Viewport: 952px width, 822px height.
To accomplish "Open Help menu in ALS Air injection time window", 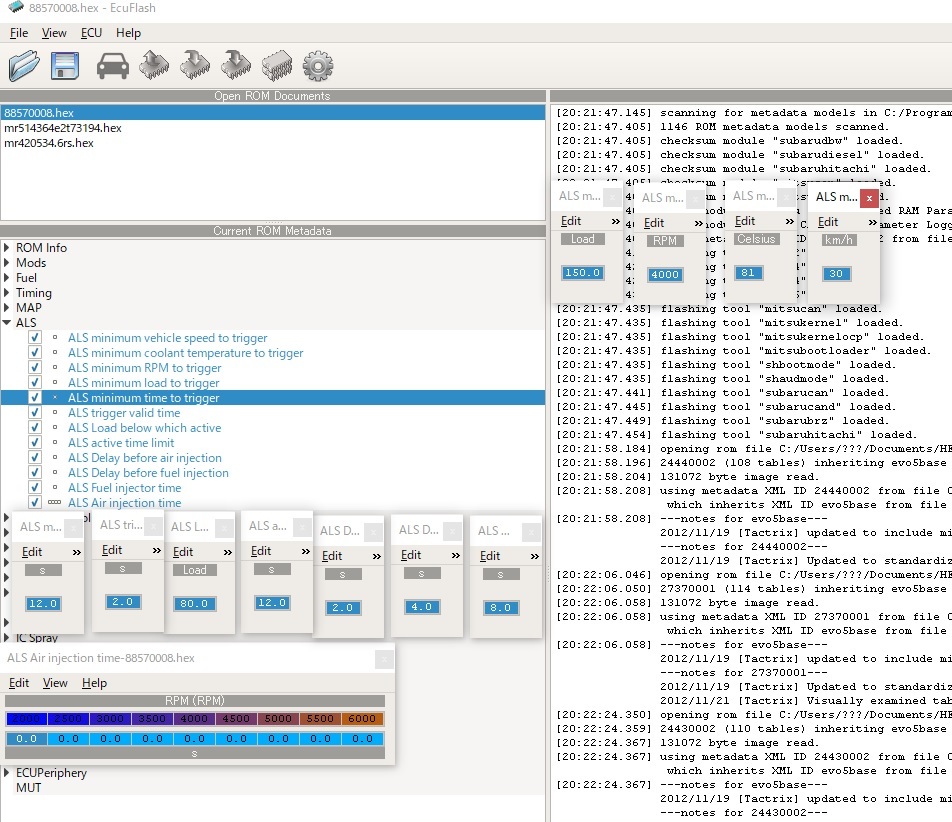I will click(x=94, y=683).
